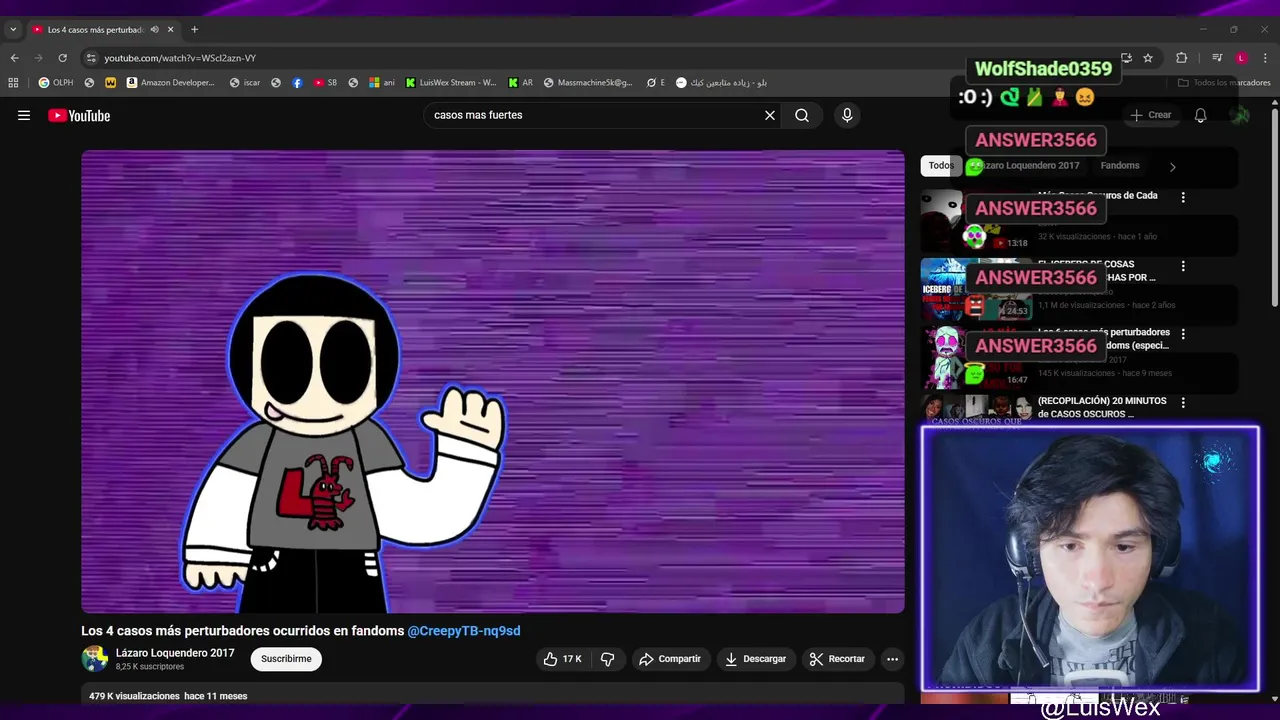
Task: Dislike the video
Action: click(607, 659)
